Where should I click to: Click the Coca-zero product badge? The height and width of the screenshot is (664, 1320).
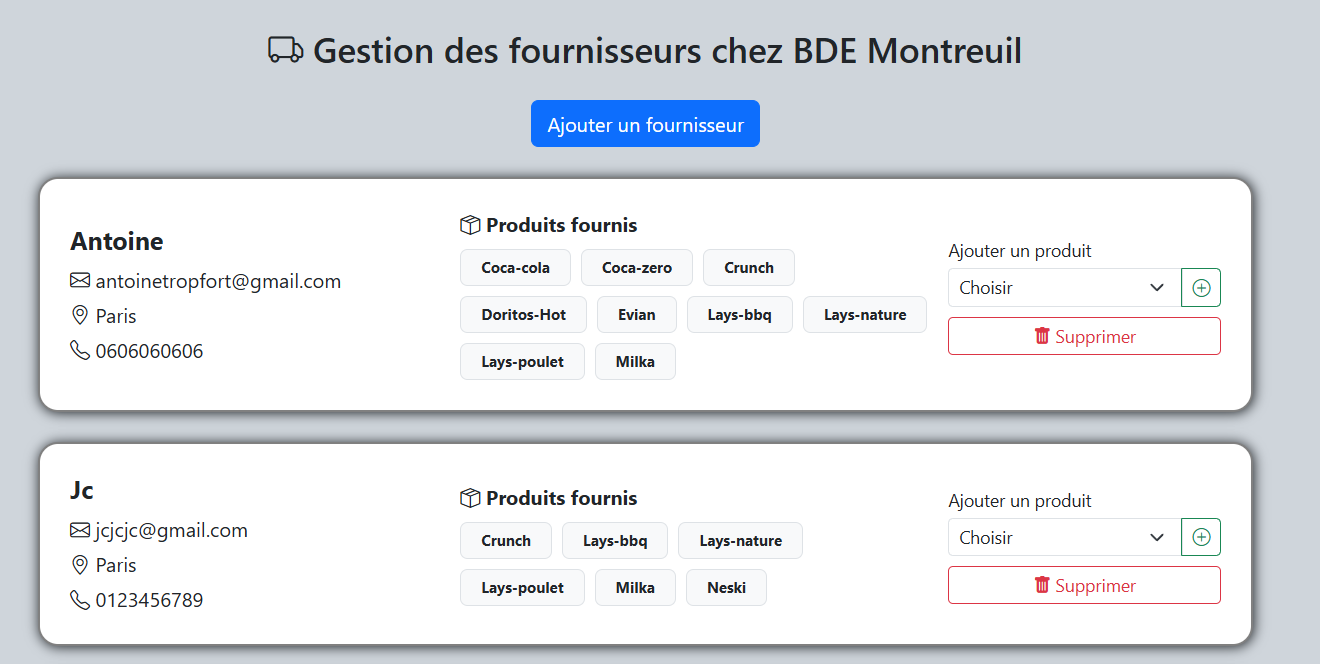637,268
